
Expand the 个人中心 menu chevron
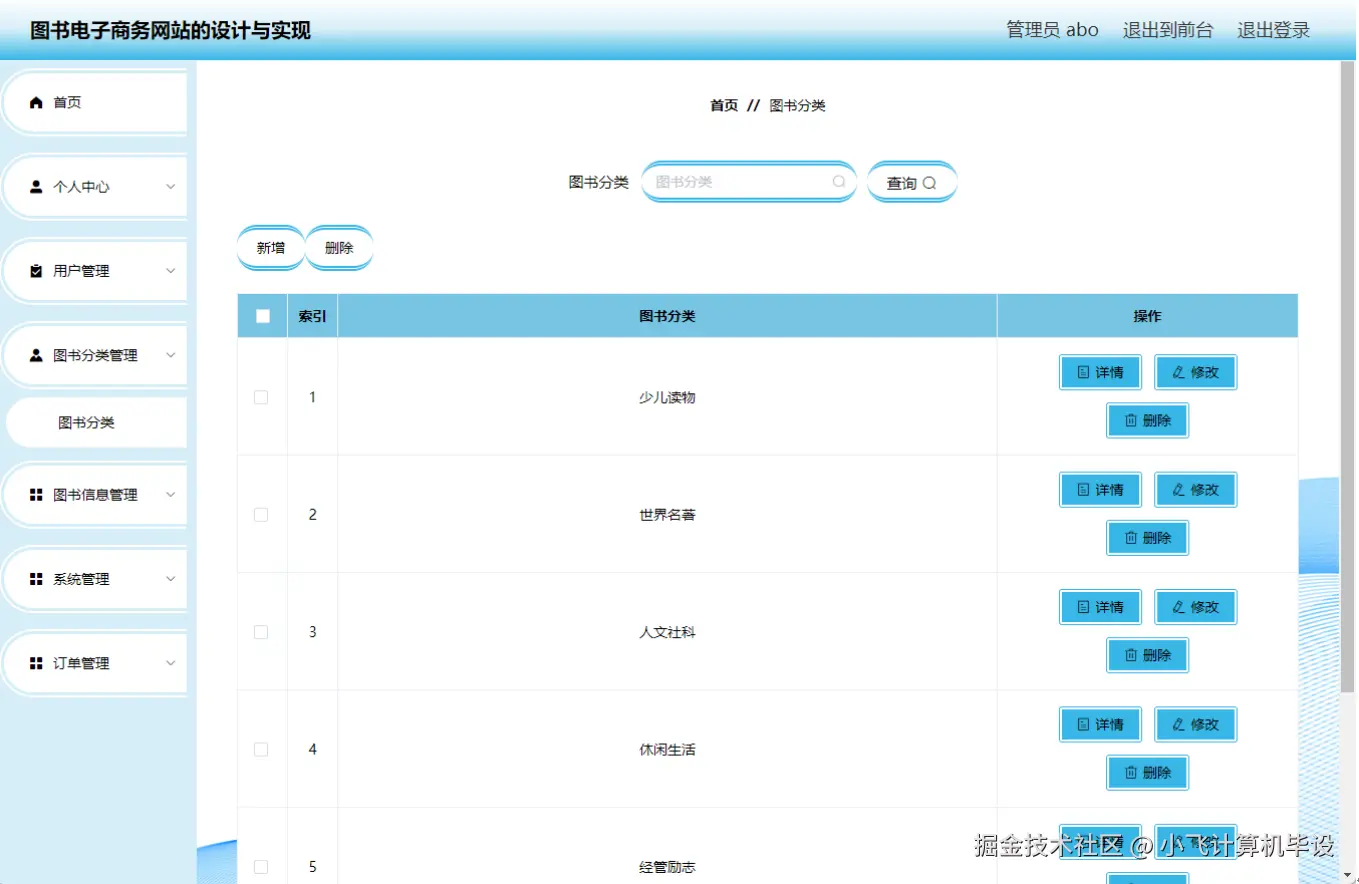tap(170, 187)
